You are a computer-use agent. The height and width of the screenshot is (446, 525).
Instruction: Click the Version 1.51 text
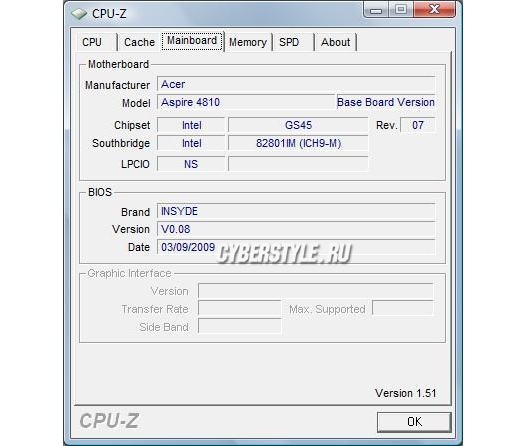click(405, 393)
